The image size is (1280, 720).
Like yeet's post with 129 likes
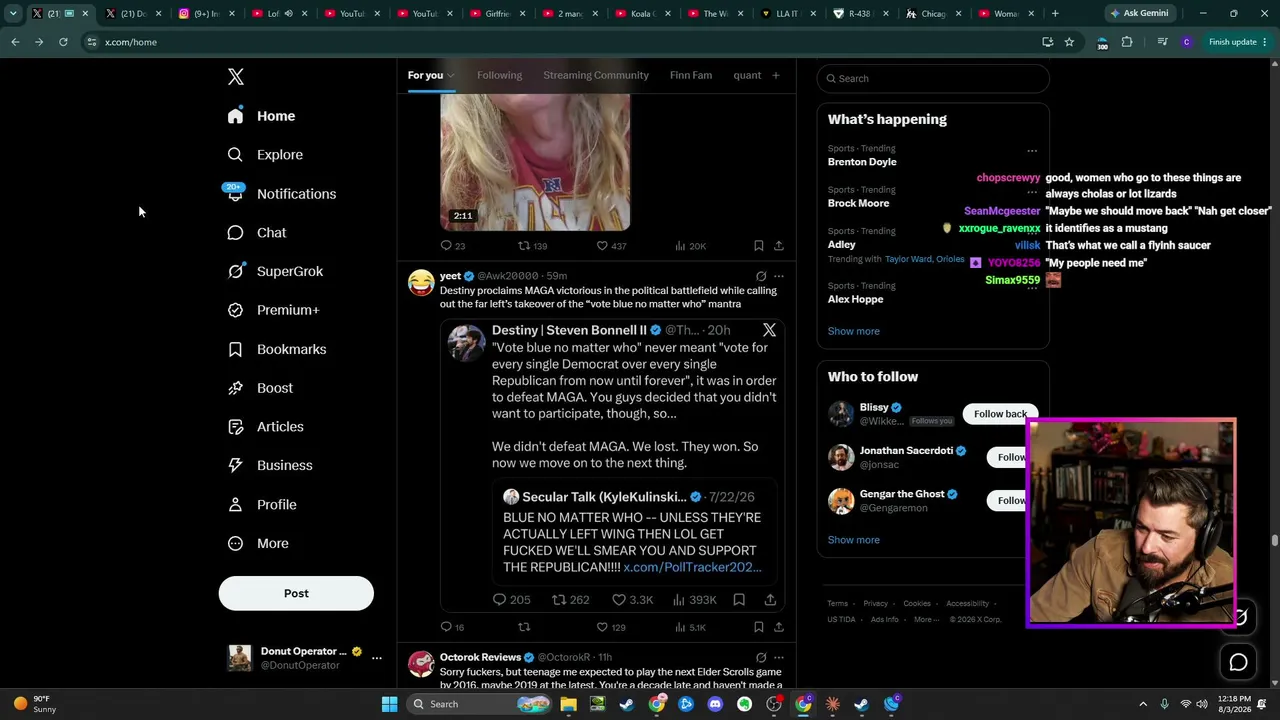tap(611, 627)
